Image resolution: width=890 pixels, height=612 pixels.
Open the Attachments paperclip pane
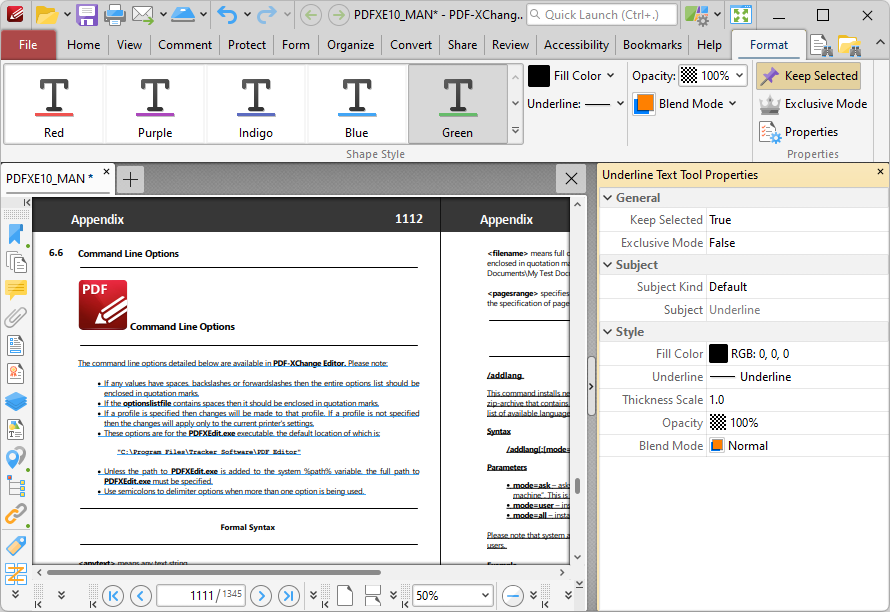(x=16, y=317)
